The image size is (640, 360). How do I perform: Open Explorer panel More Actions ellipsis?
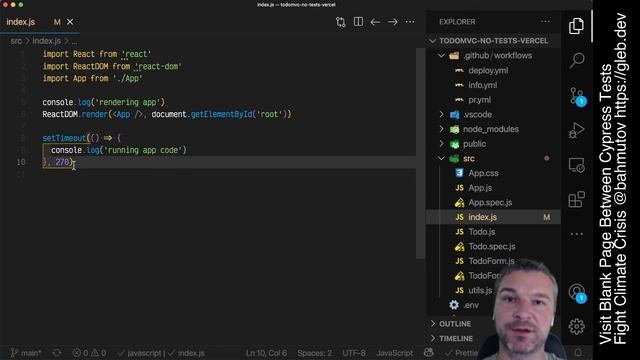545,21
